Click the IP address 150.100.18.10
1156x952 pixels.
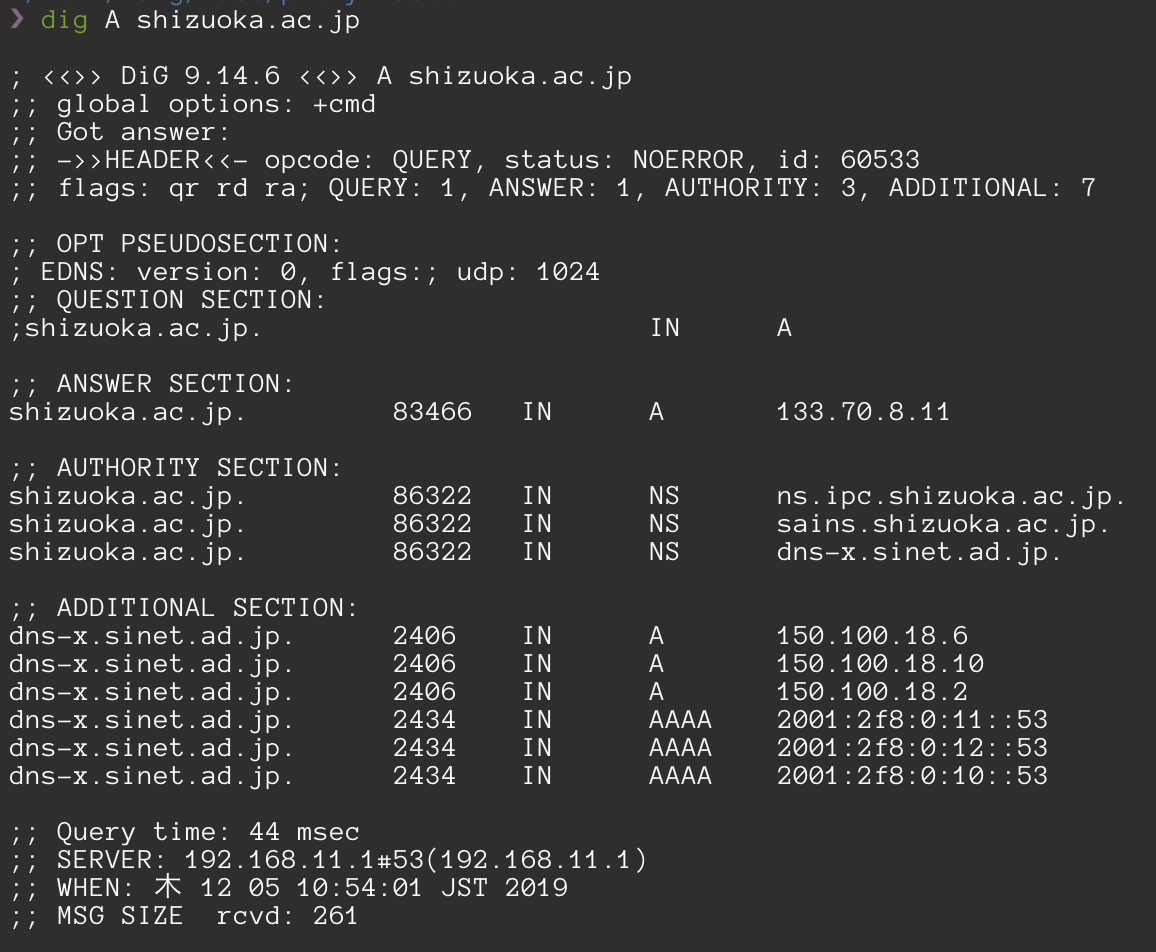pos(880,664)
